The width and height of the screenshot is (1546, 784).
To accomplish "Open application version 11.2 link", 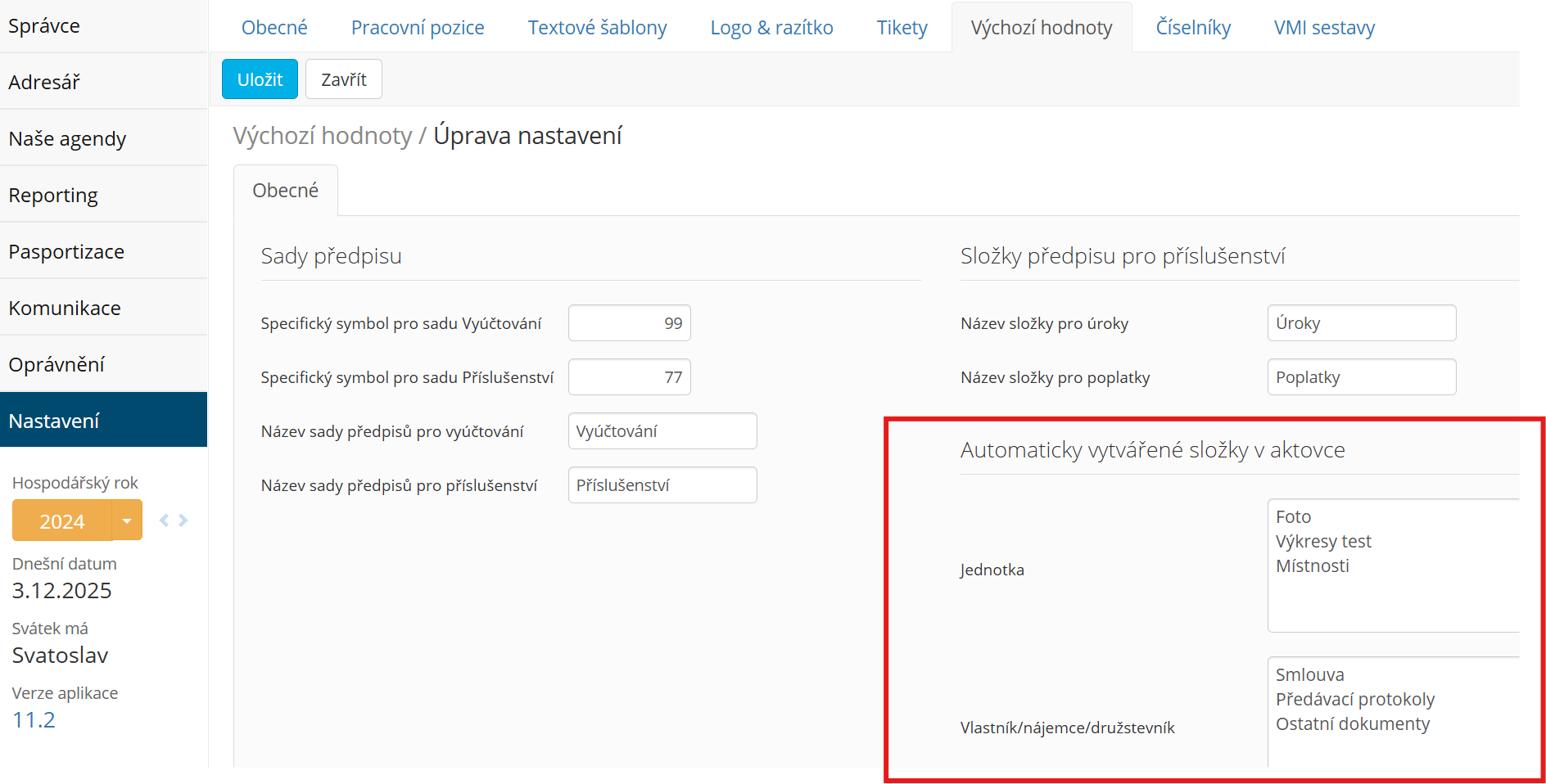I will (34, 720).
